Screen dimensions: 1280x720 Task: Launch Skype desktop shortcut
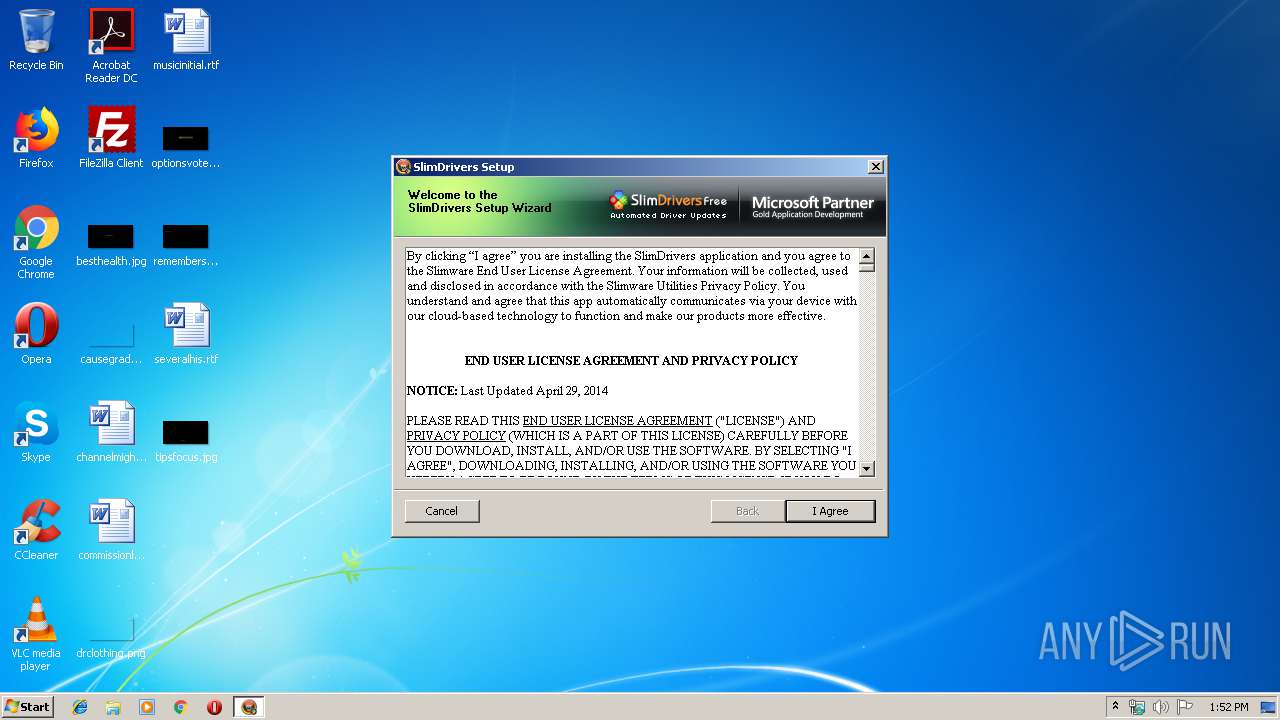[36, 432]
